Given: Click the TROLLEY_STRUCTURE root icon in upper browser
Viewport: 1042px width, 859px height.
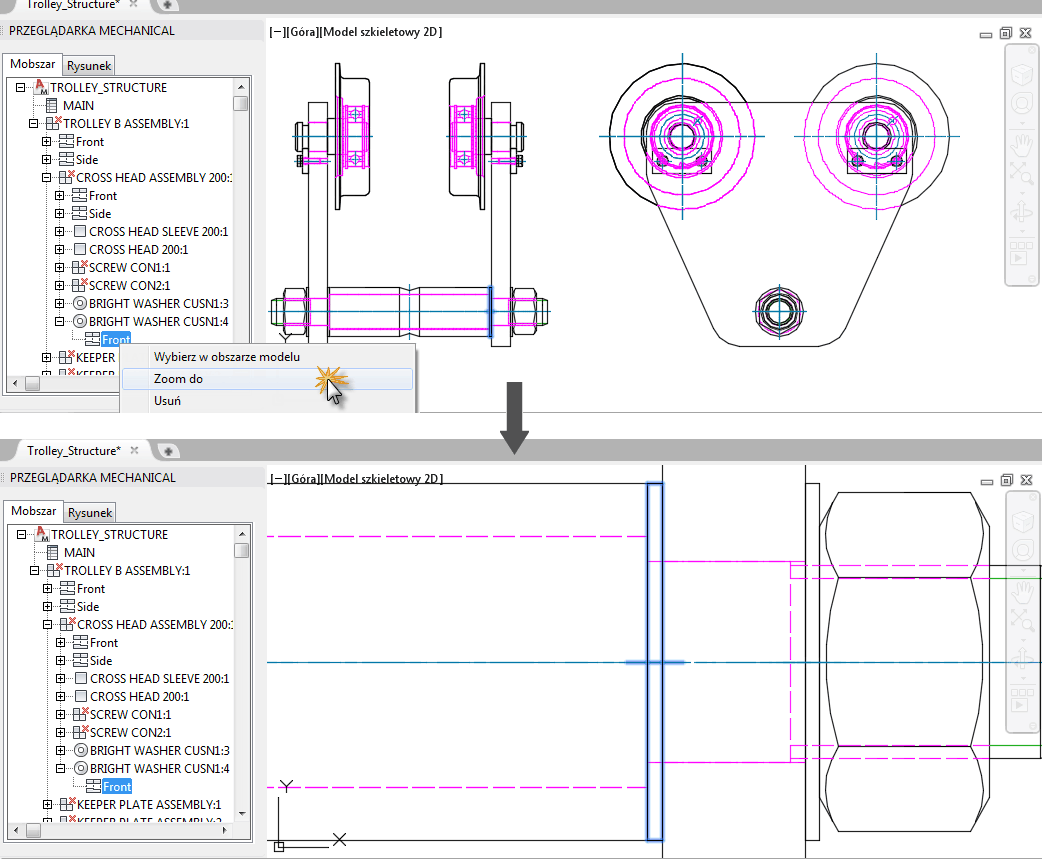Looking at the screenshot, I should point(41,87).
